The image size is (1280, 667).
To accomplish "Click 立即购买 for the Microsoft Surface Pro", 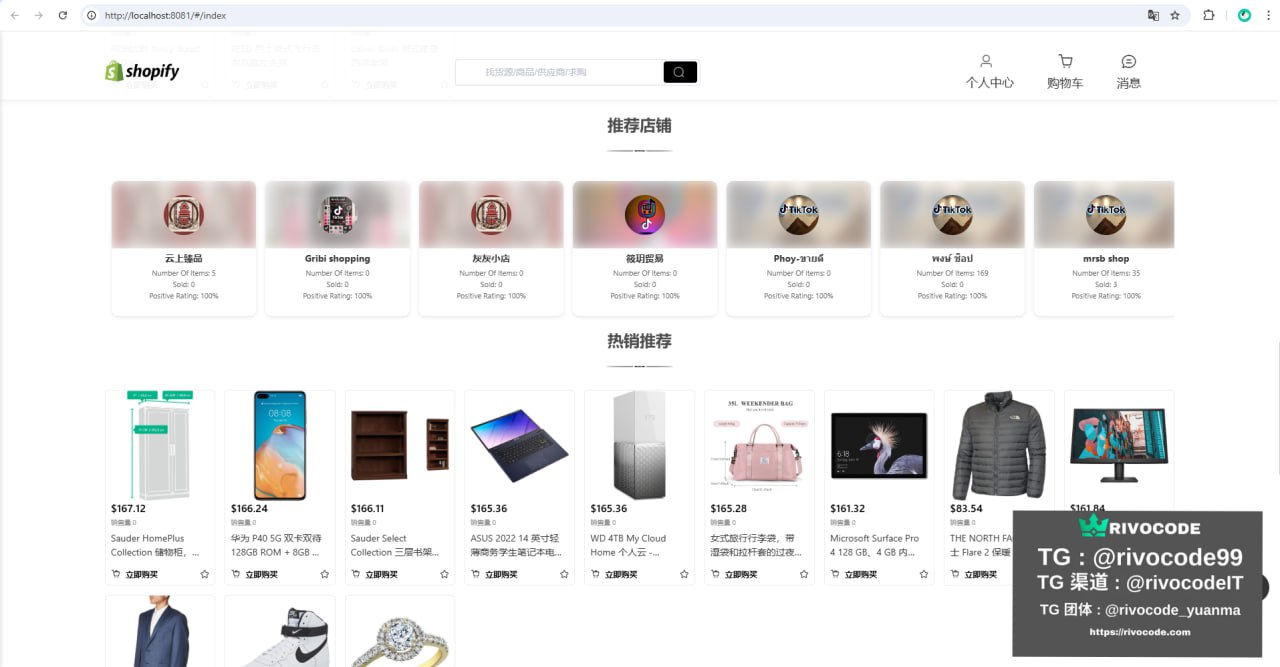I will coord(854,574).
